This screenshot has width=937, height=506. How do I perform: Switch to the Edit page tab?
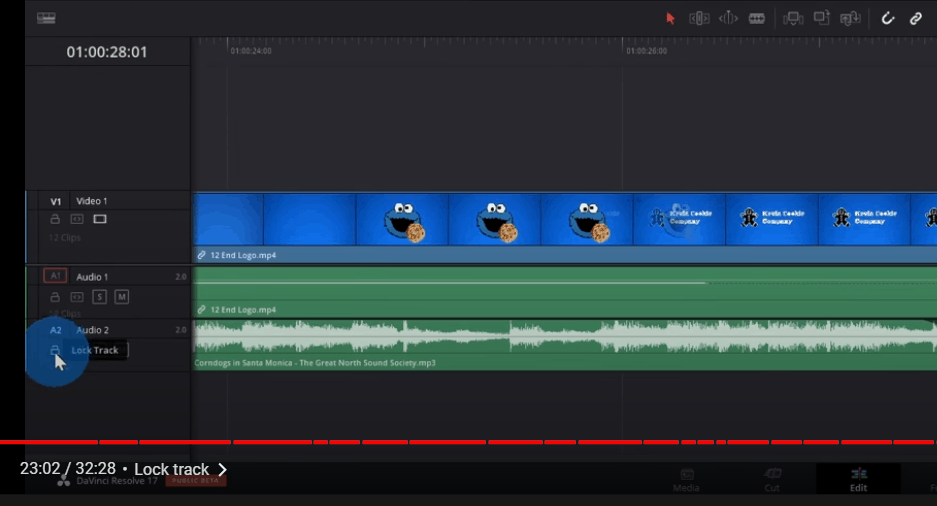[858, 480]
